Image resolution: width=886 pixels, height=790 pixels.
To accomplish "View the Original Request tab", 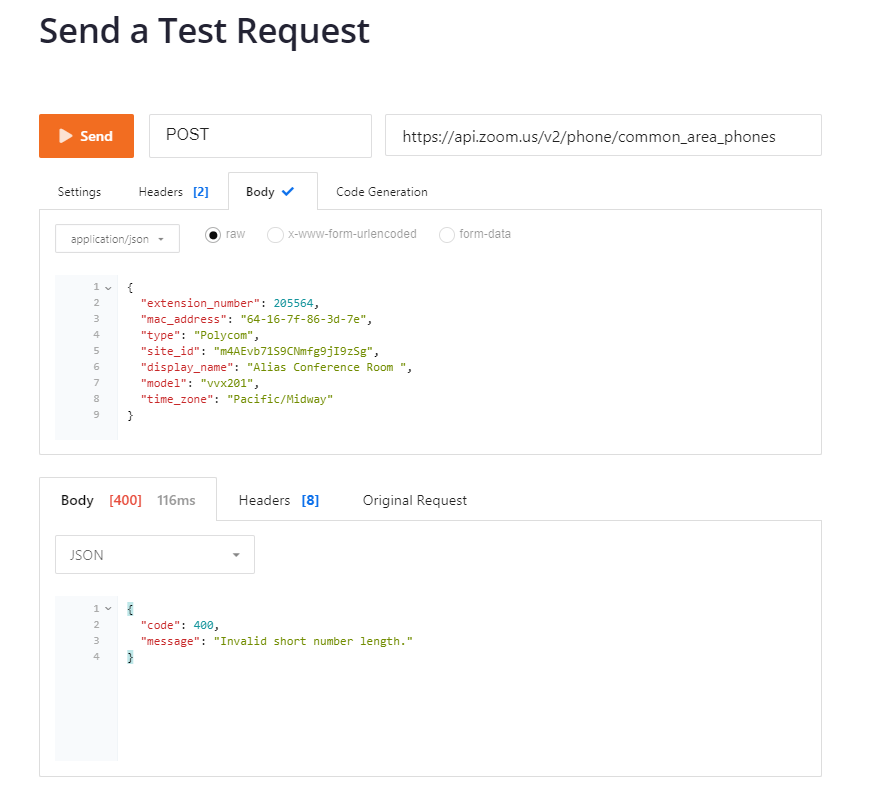I will (x=414, y=500).
